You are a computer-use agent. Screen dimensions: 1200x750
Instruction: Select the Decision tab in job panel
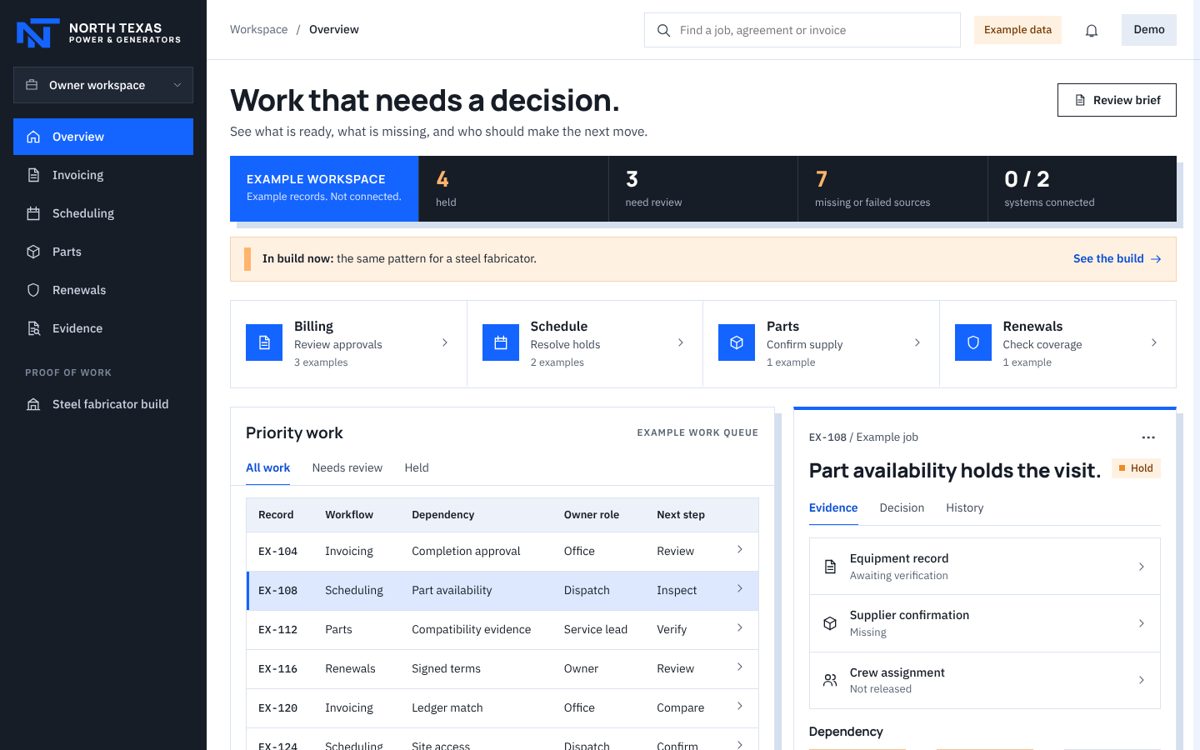pos(902,508)
